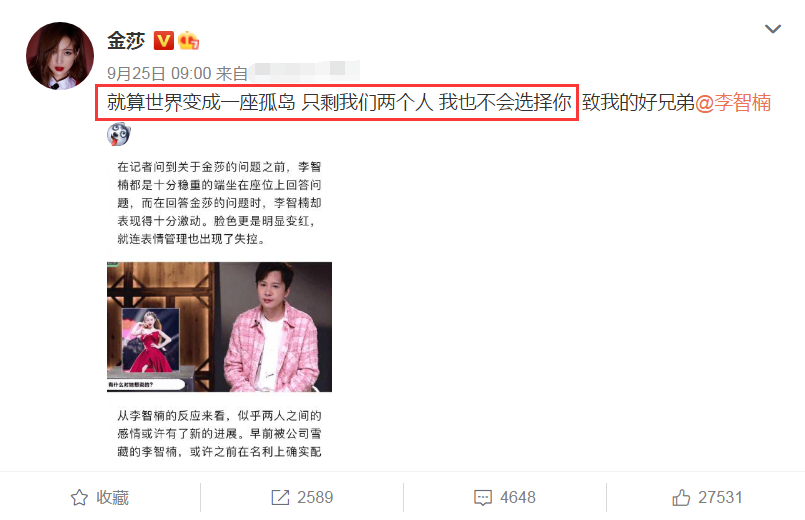The image size is (805, 520).
Task: Click the 9月25日 09:00 timestamp
Action: (159, 73)
